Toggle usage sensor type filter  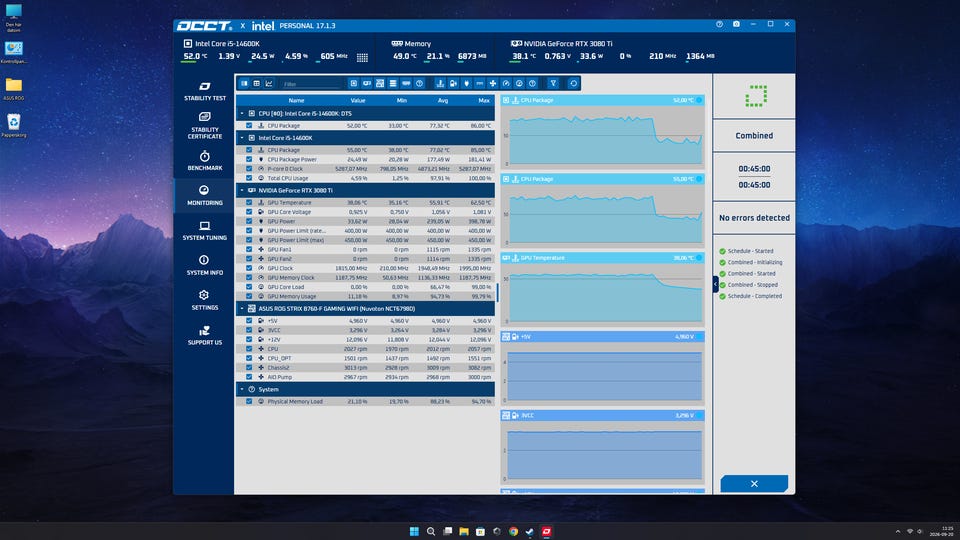(519, 83)
